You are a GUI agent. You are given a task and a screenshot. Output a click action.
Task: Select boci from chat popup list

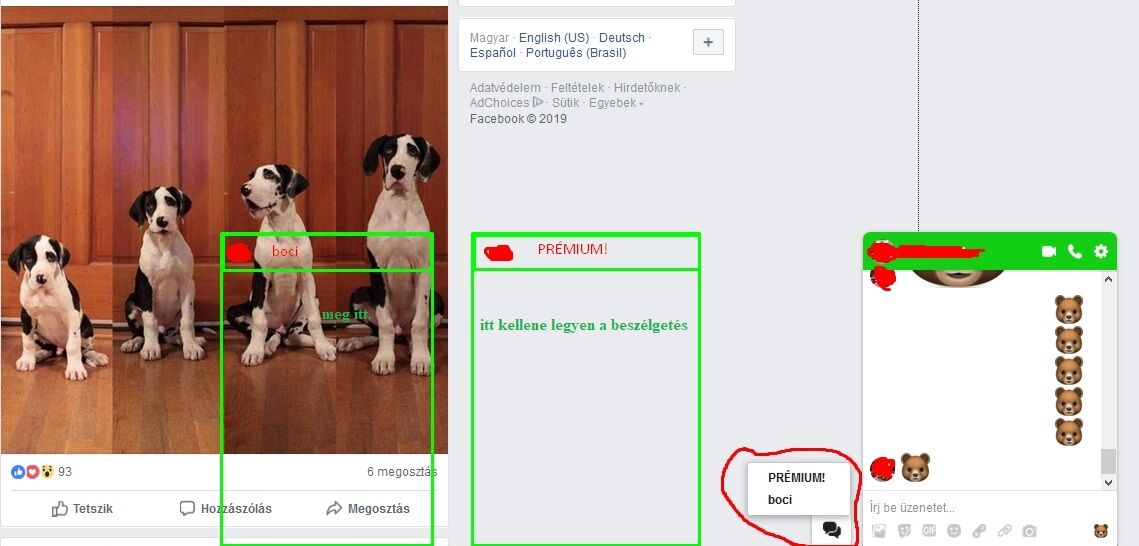coord(780,500)
